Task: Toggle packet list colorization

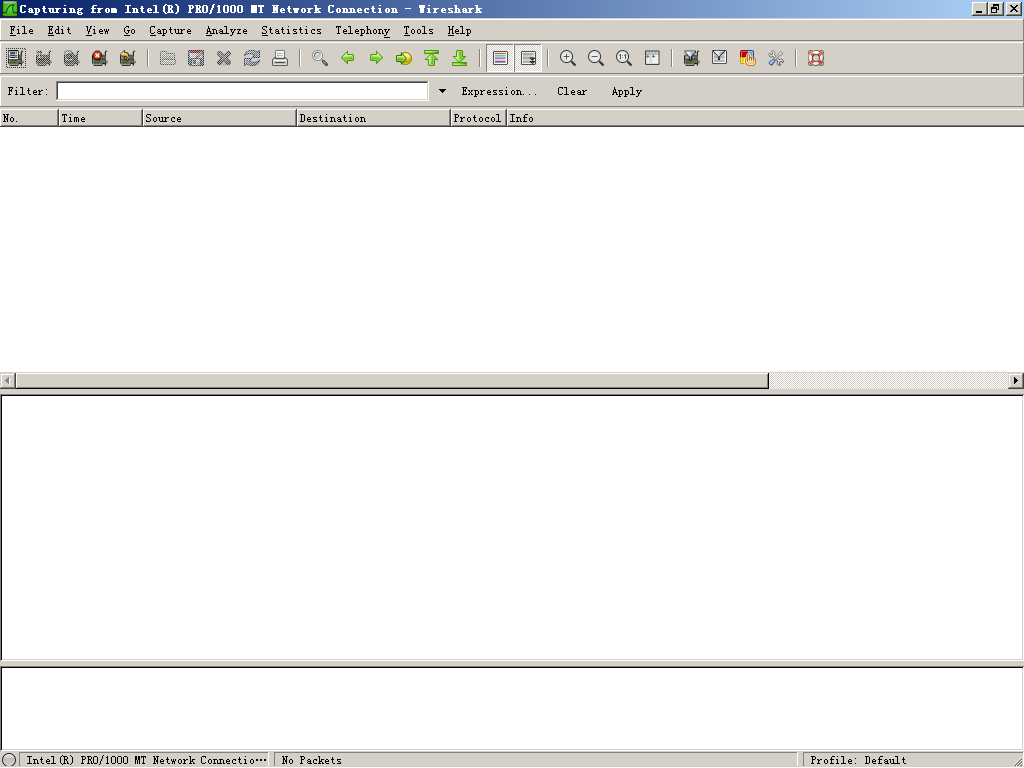Action: (500, 58)
